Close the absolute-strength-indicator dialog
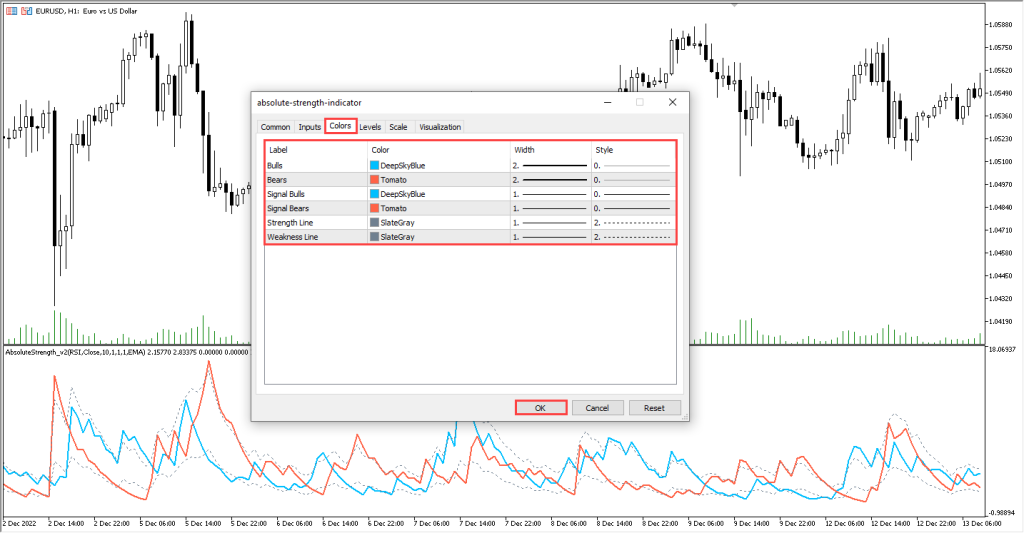 (x=672, y=102)
